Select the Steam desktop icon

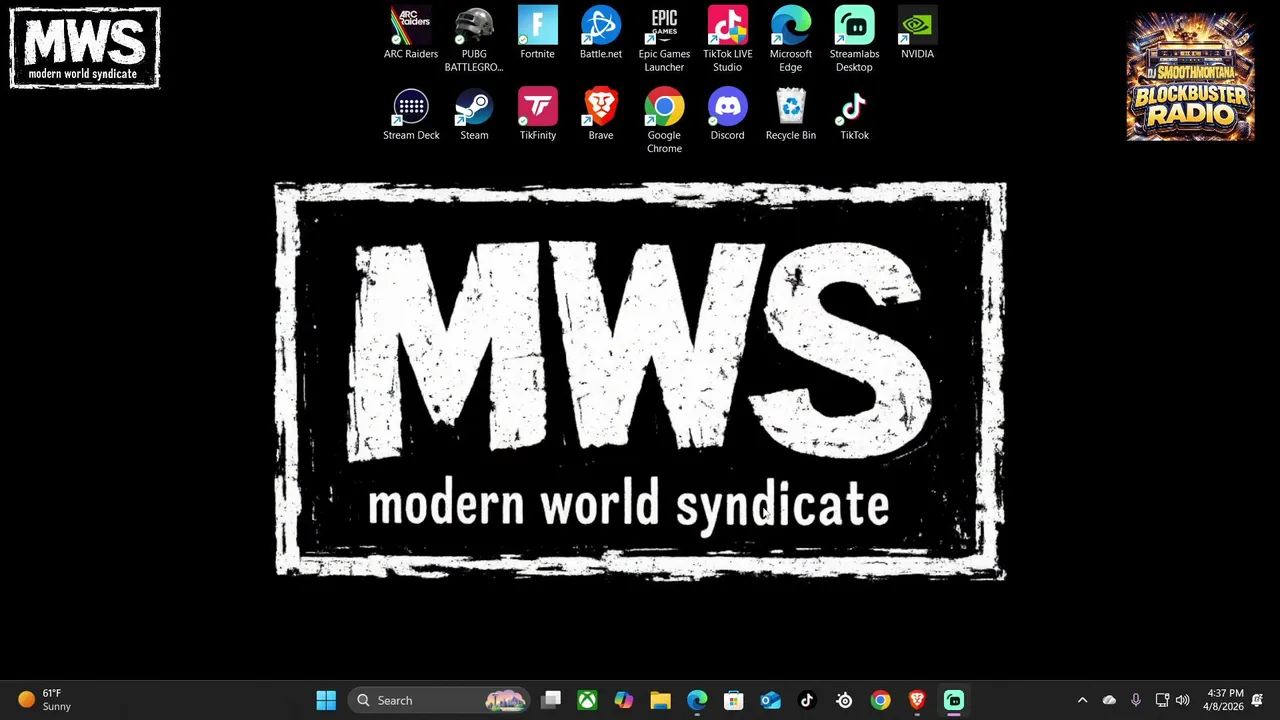(474, 115)
